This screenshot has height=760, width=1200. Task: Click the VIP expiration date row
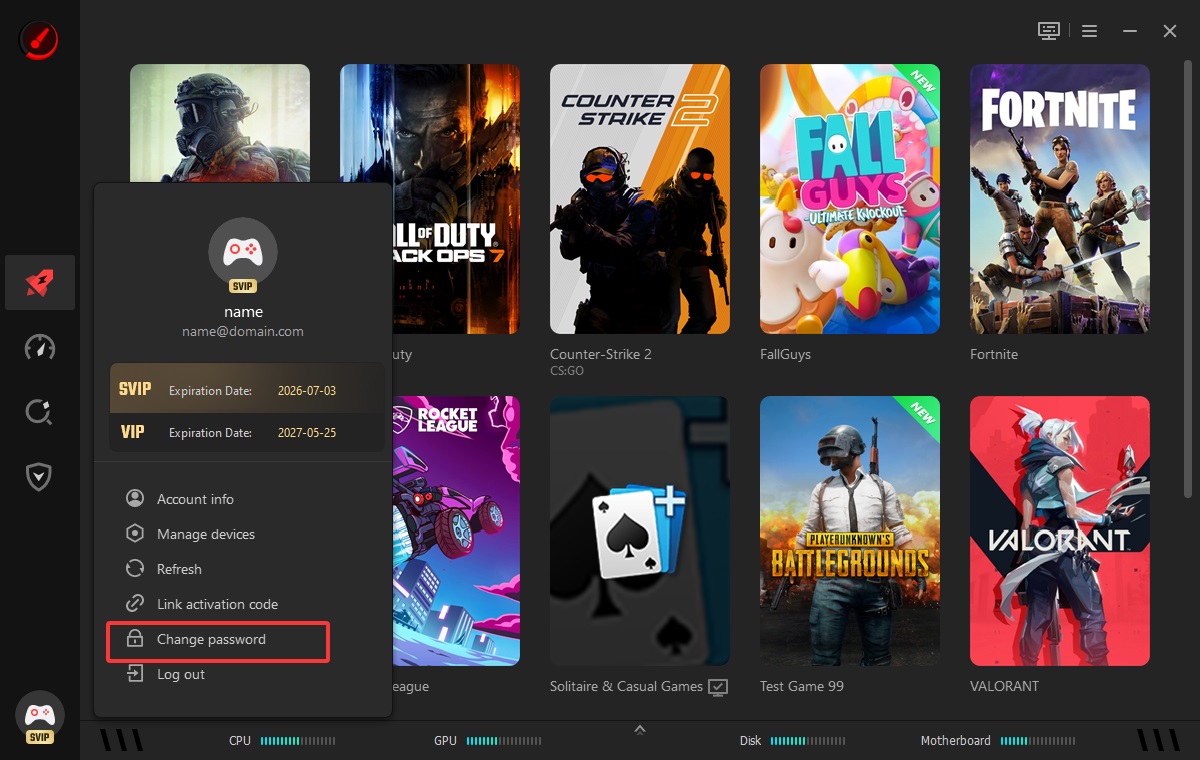[x=246, y=432]
